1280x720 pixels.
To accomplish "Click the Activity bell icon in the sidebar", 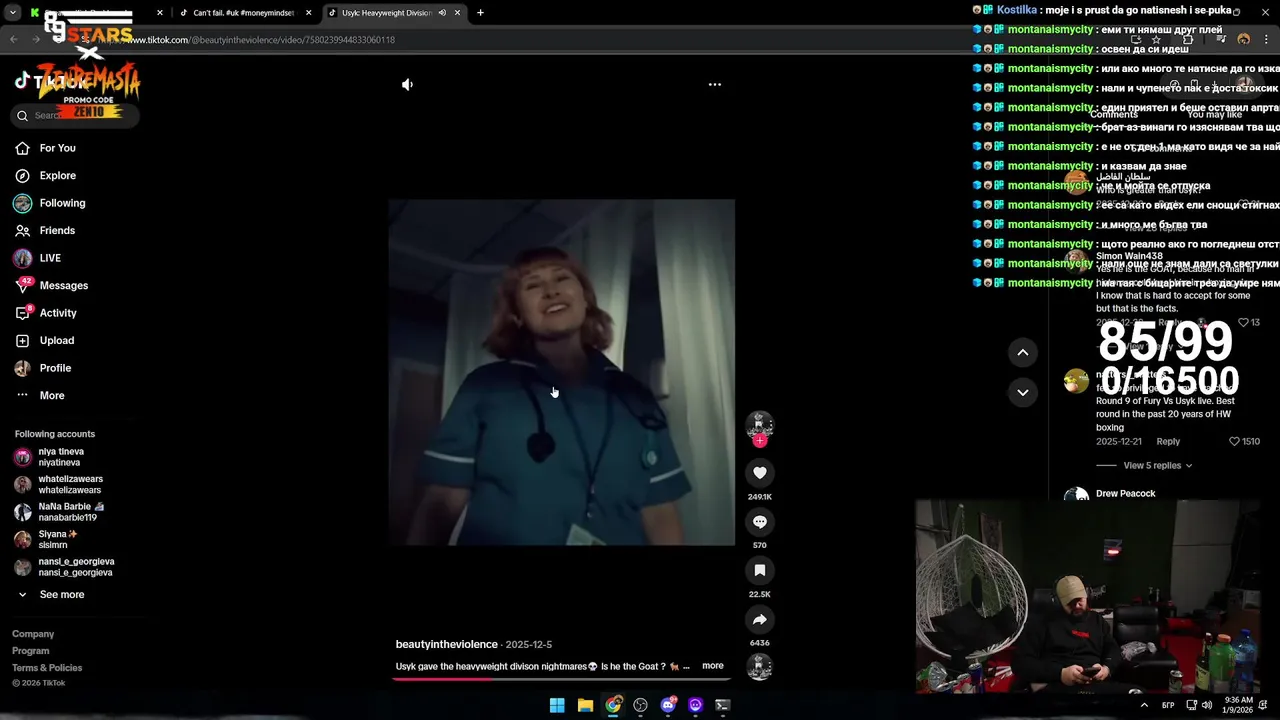I will [22, 313].
